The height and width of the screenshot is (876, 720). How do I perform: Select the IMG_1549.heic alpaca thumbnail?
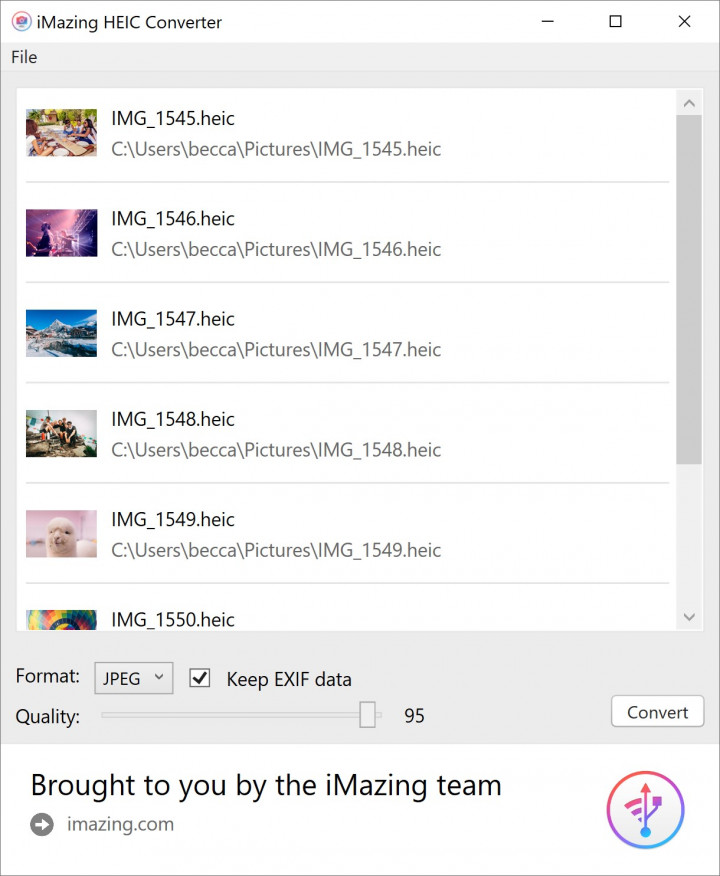[x=61, y=534]
